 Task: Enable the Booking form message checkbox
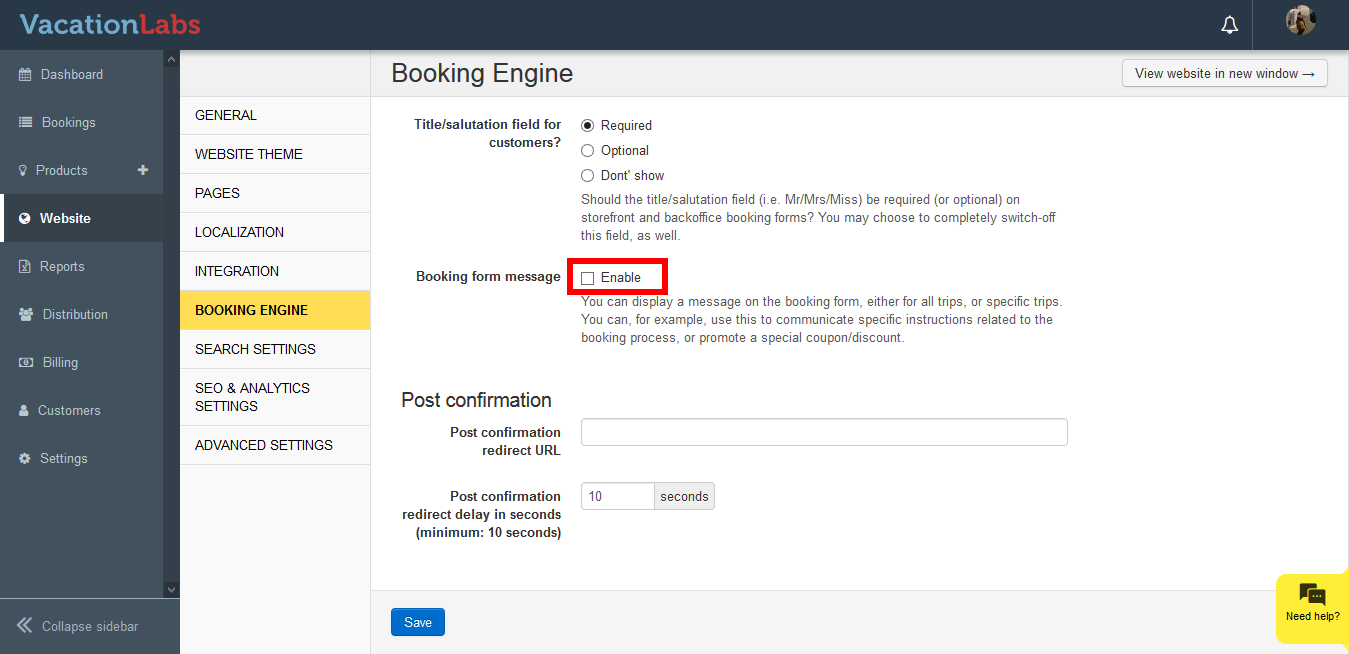coord(588,278)
